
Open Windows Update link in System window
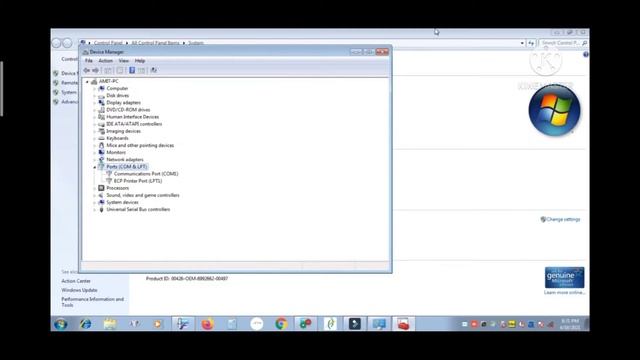pos(79,290)
